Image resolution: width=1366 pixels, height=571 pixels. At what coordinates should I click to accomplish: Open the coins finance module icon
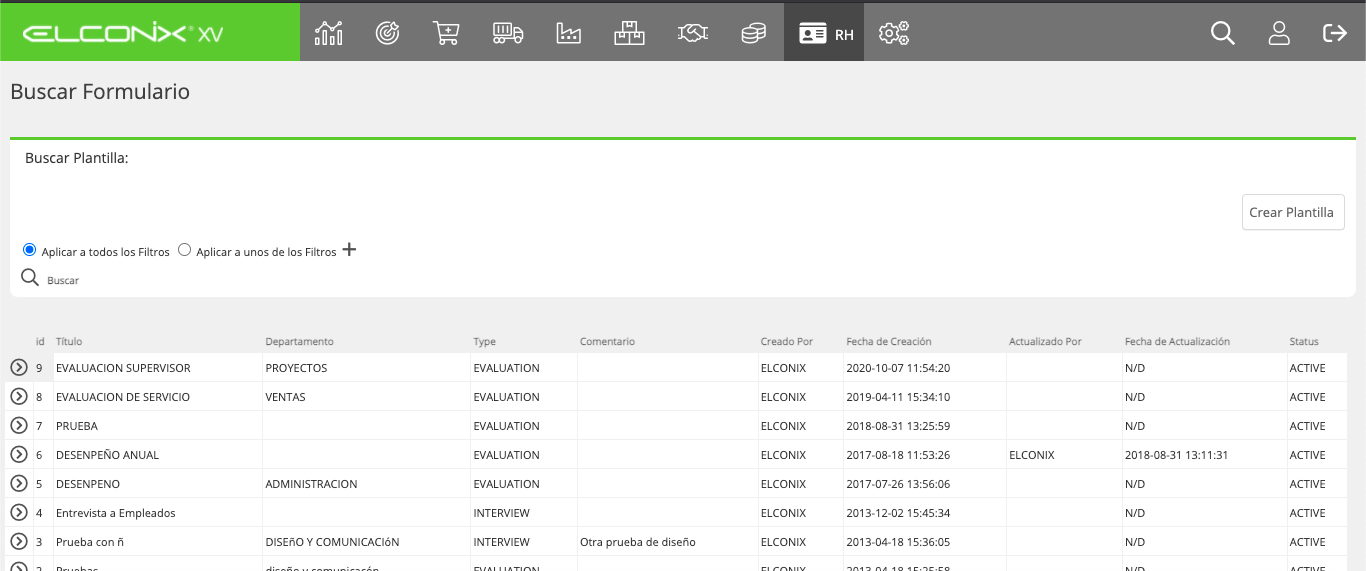click(753, 34)
